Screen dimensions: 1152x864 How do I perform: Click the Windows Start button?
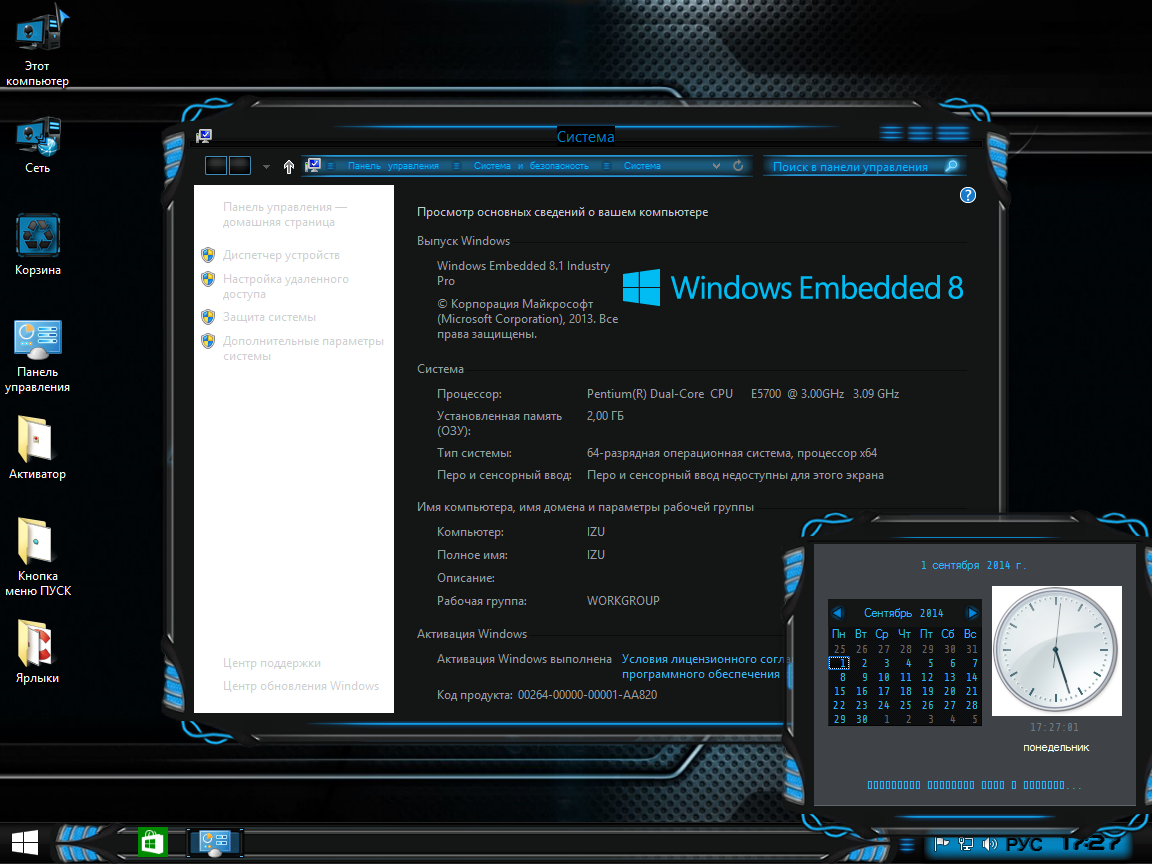coord(24,843)
